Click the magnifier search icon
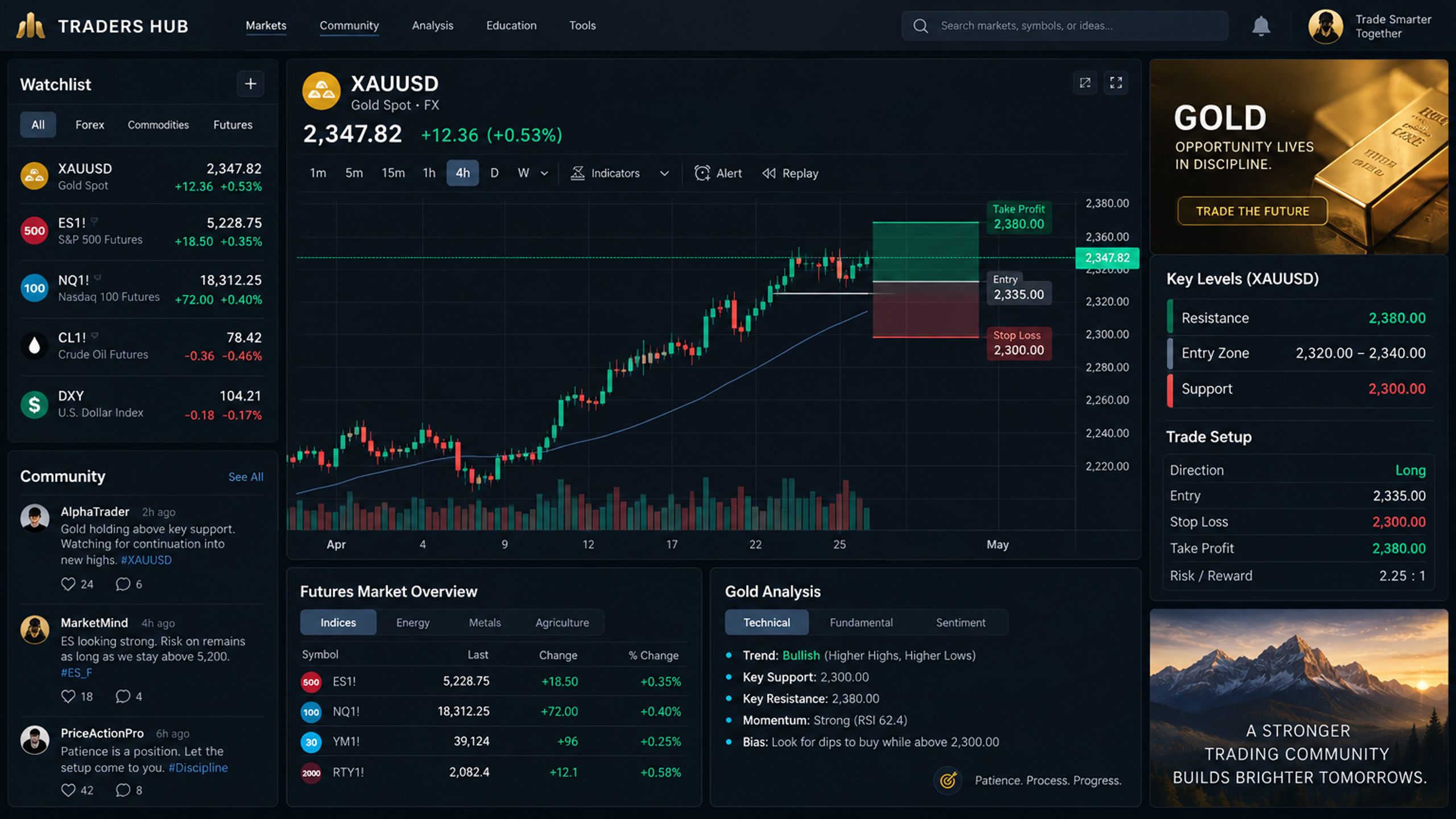 (920, 26)
